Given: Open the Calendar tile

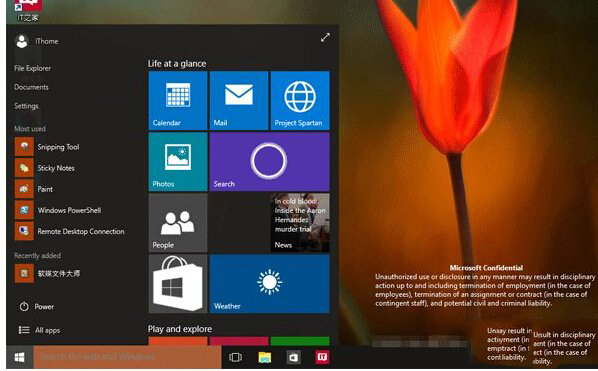Looking at the screenshot, I should [178, 100].
